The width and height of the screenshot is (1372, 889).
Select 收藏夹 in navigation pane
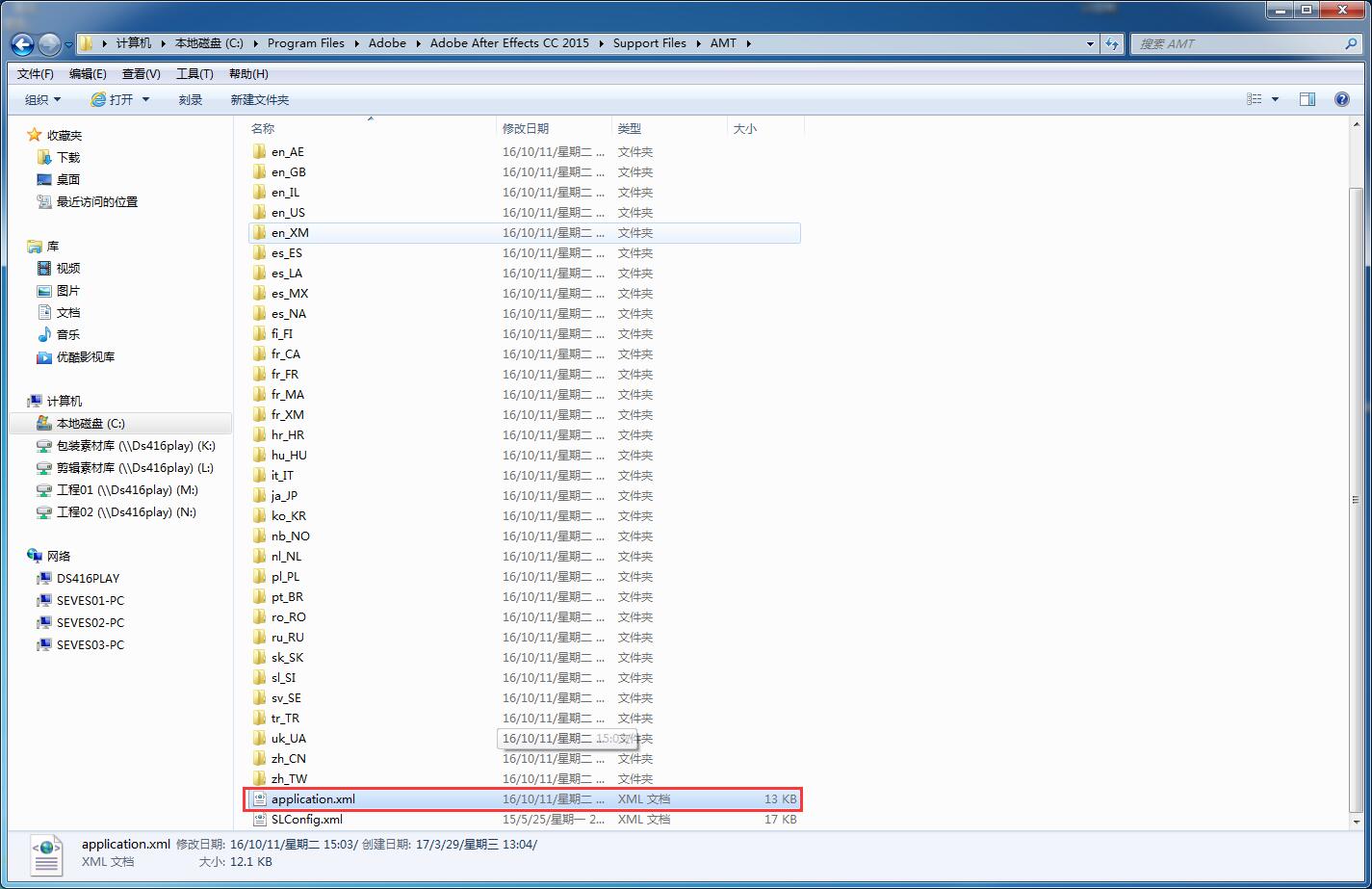click(x=55, y=135)
